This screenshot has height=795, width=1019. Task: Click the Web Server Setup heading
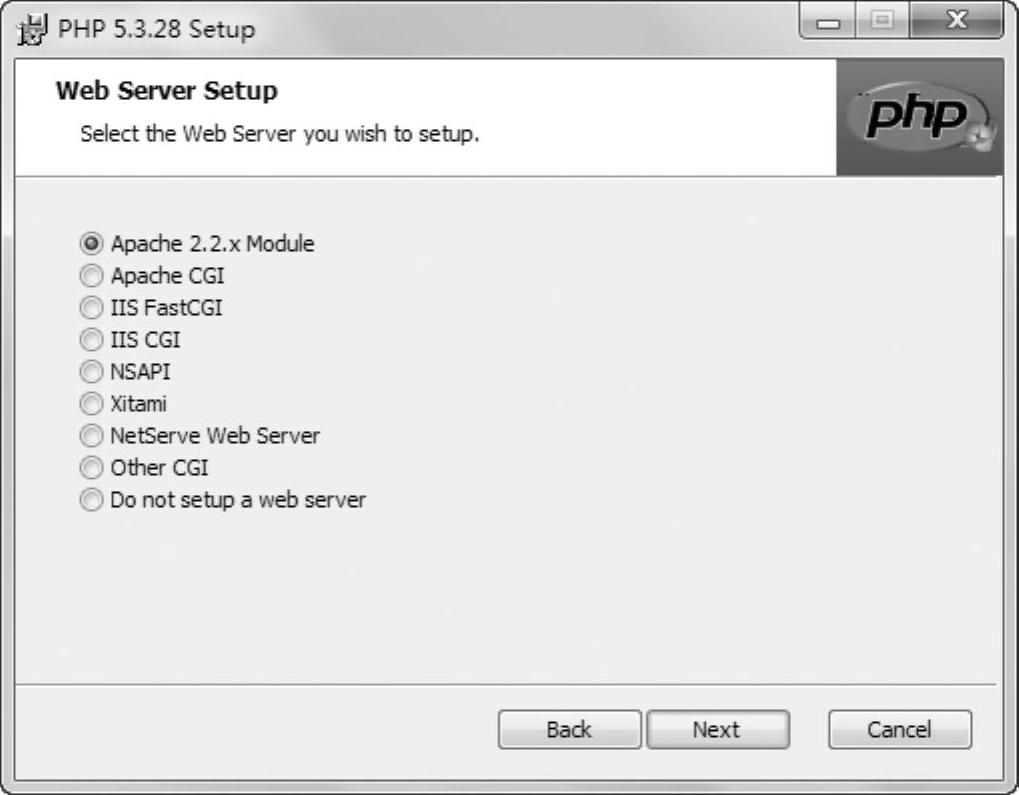[x=167, y=92]
